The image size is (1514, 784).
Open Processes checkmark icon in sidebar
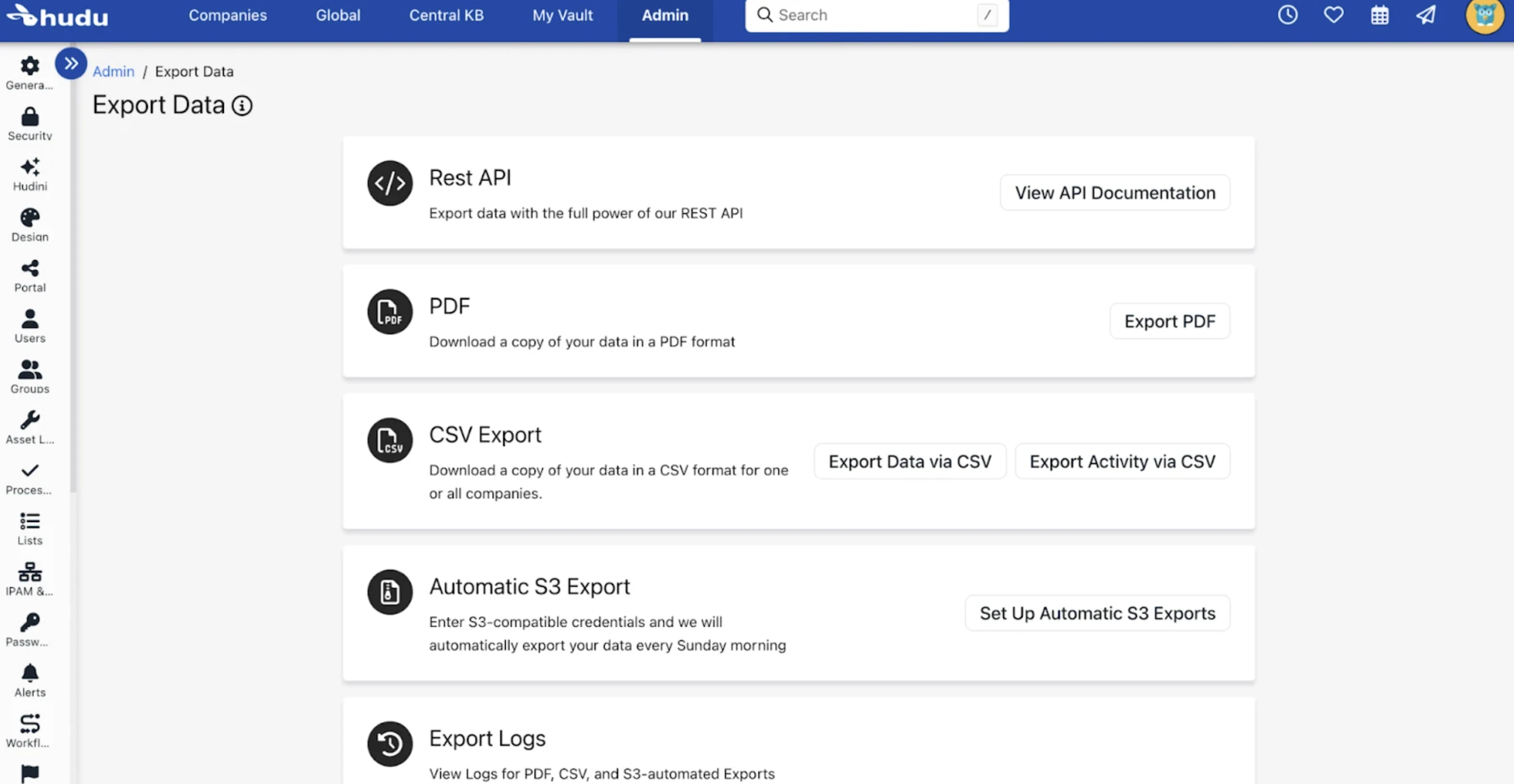(x=30, y=470)
